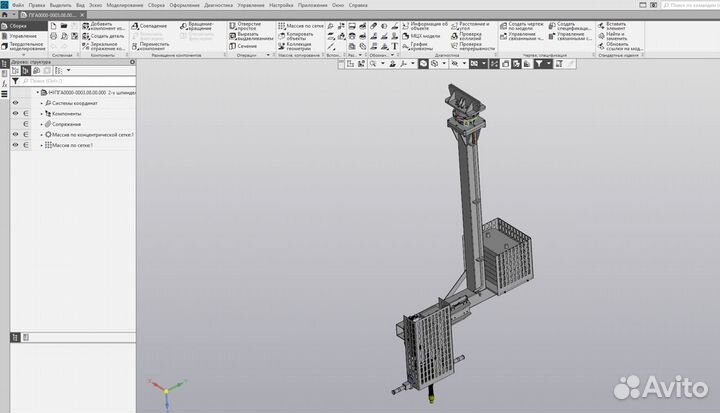Click Вставить элемент
This screenshot has height=413, width=720.
coord(612,26)
